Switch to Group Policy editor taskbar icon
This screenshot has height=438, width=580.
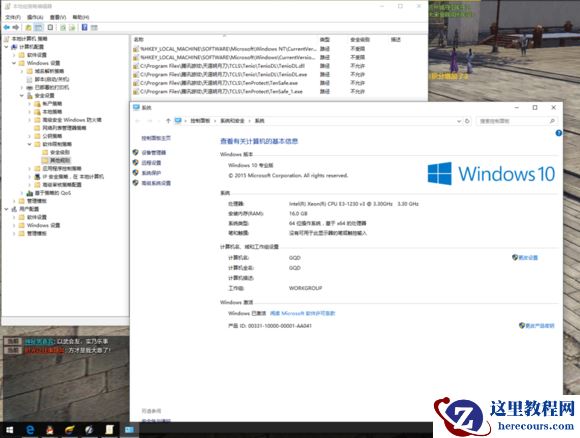109,429
